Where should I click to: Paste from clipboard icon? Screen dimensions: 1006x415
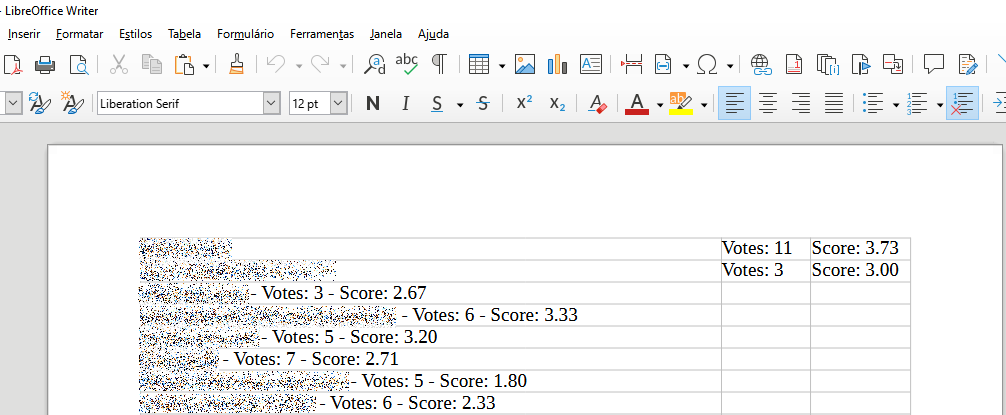pyautogui.click(x=185, y=64)
